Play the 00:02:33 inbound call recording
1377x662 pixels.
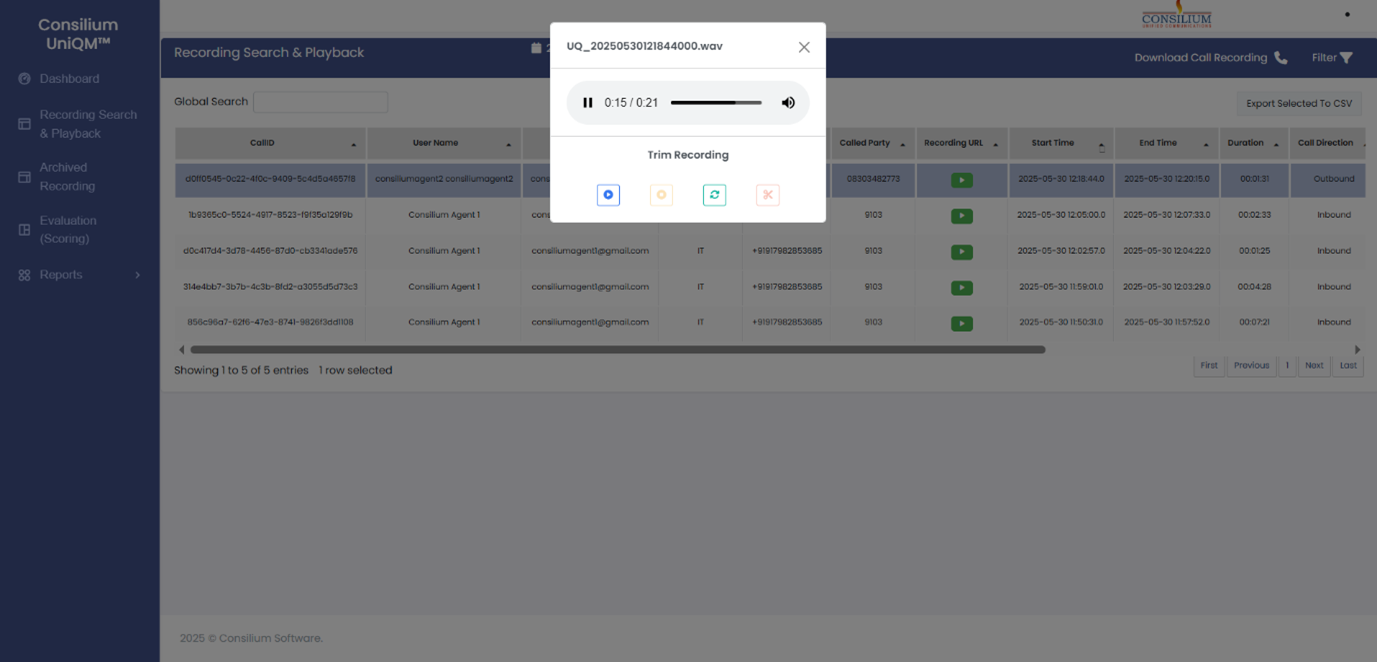961,216
